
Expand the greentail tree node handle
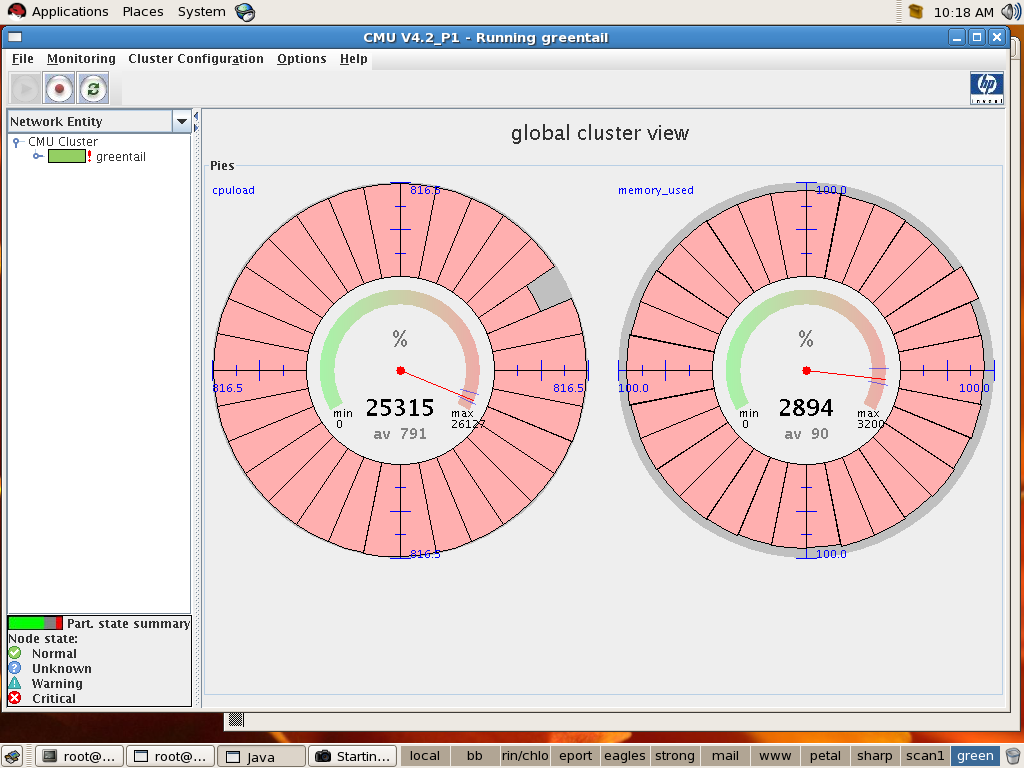click(x=37, y=157)
